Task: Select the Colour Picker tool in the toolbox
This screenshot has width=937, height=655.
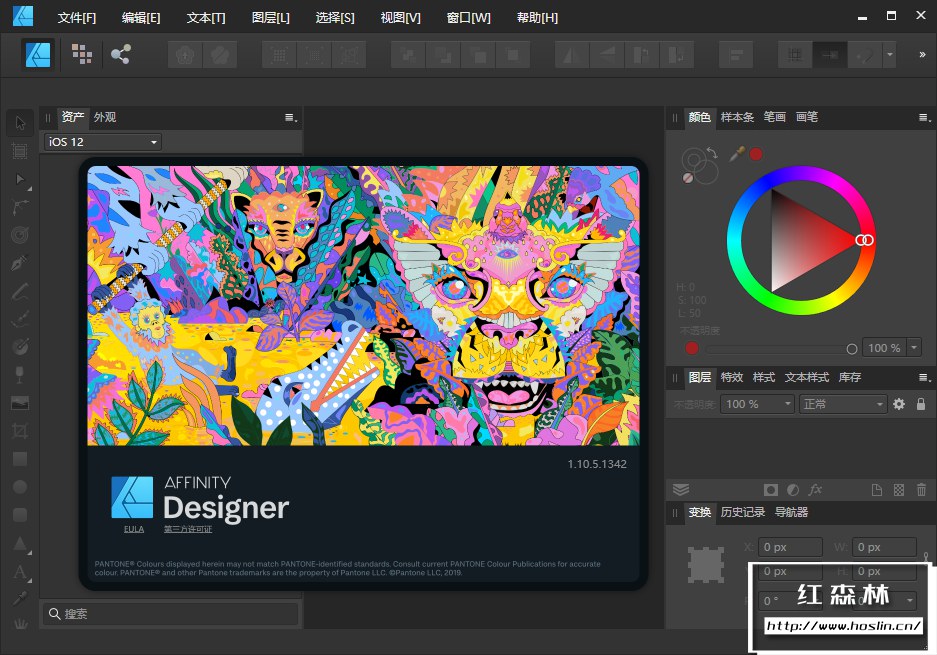Action: (20, 598)
